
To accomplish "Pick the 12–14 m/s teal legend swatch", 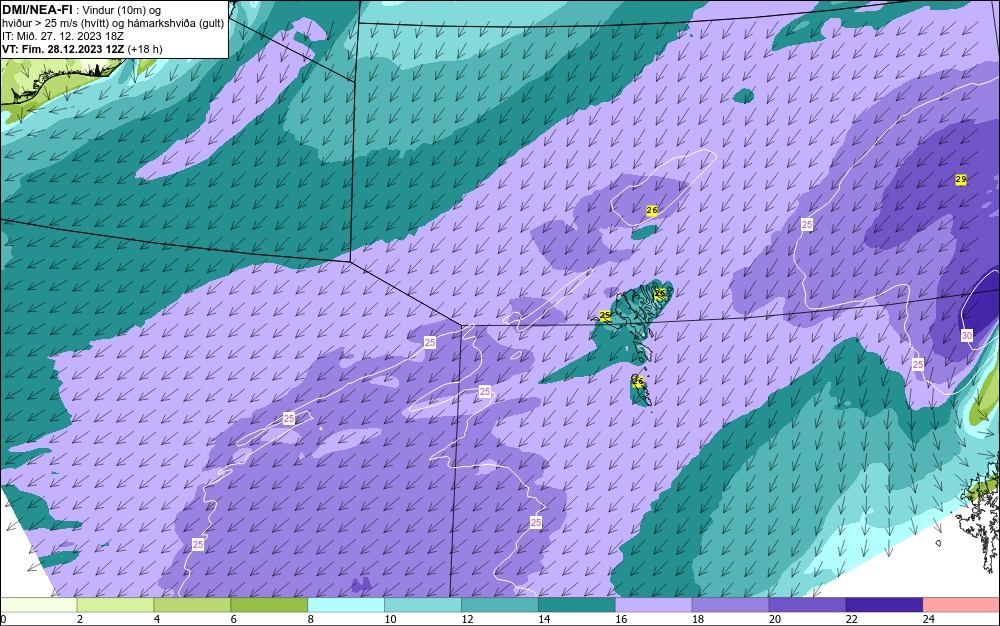I will (x=500, y=605).
